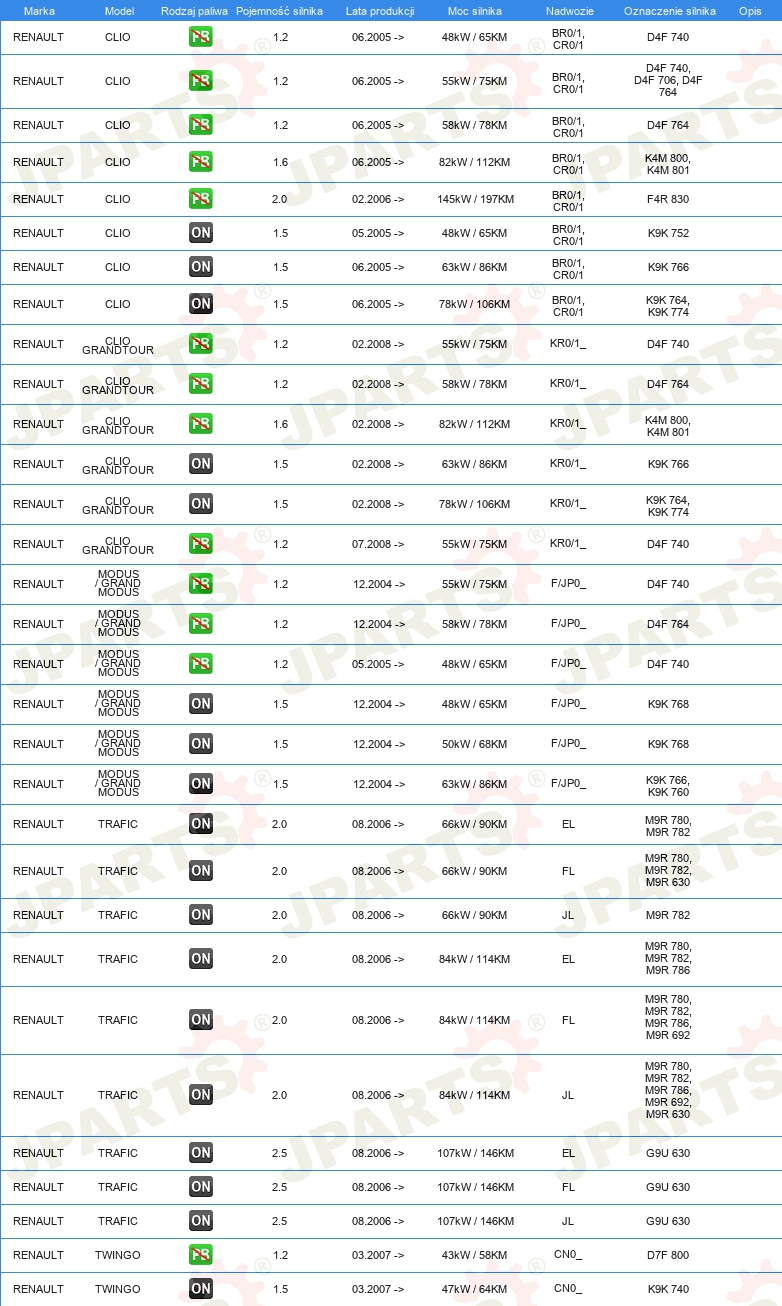Click the petrol icon in the MODUS 58kW / 78KM row
782x1306 pixels.
(201, 624)
